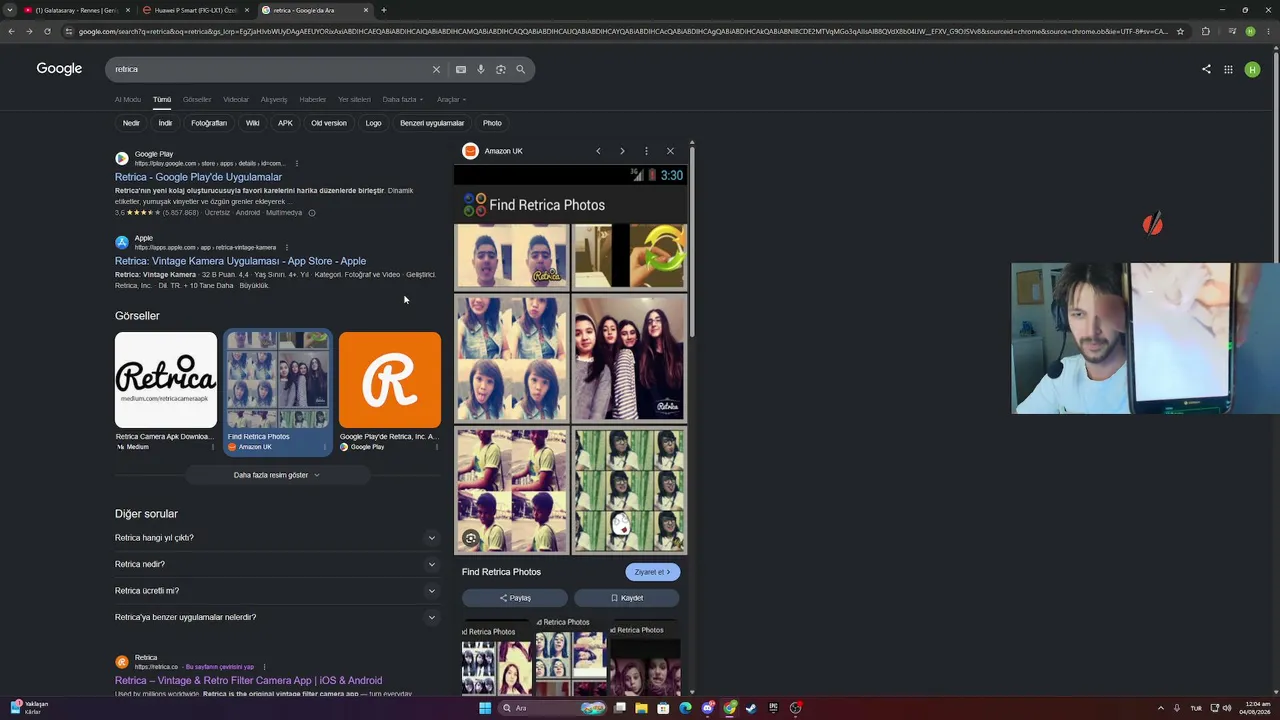Click the retrica search input field
Image resolution: width=1280 pixels, height=720 pixels.
tap(270, 69)
